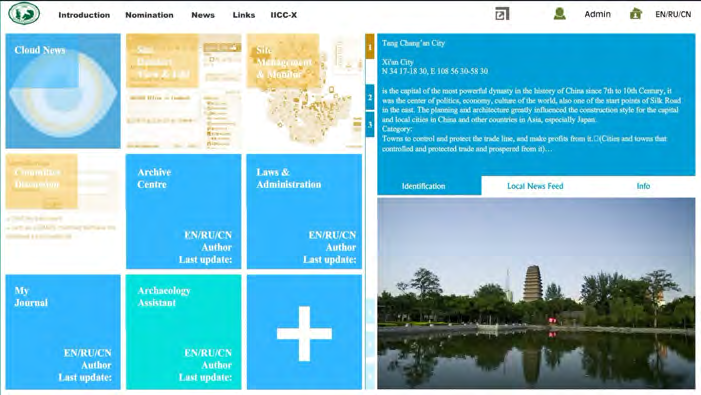Click the green home icon
The height and width of the screenshot is (395, 701).
coord(636,14)
